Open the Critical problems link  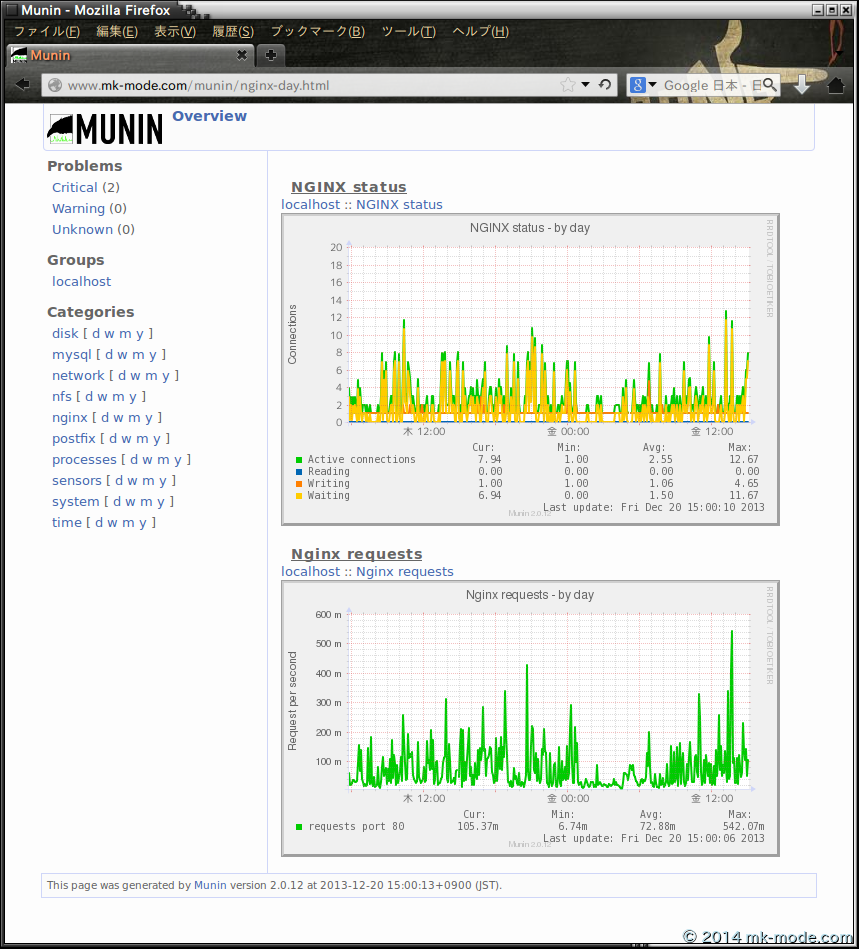pyautogui.click(x=75, y=187)
